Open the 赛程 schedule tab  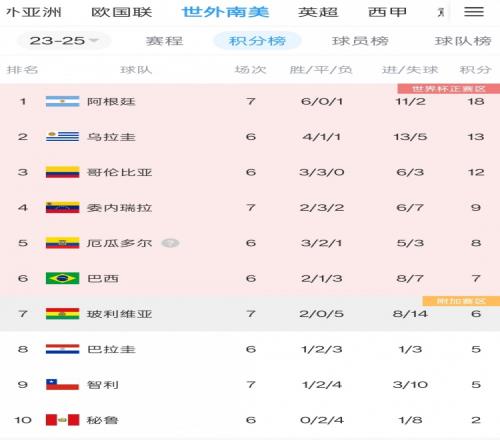click(x=164, y=41)
